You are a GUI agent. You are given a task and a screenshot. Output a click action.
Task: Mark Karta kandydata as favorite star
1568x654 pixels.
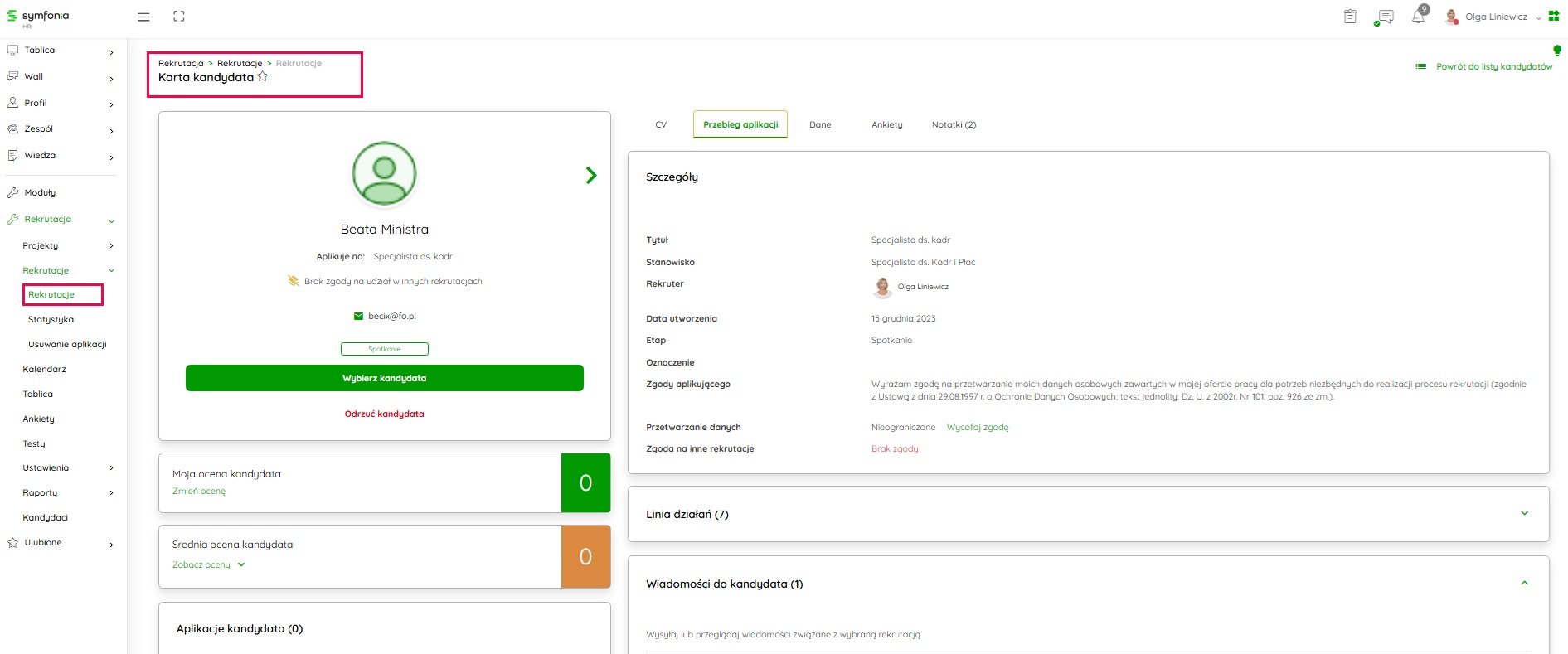click(x=263, y=77)
